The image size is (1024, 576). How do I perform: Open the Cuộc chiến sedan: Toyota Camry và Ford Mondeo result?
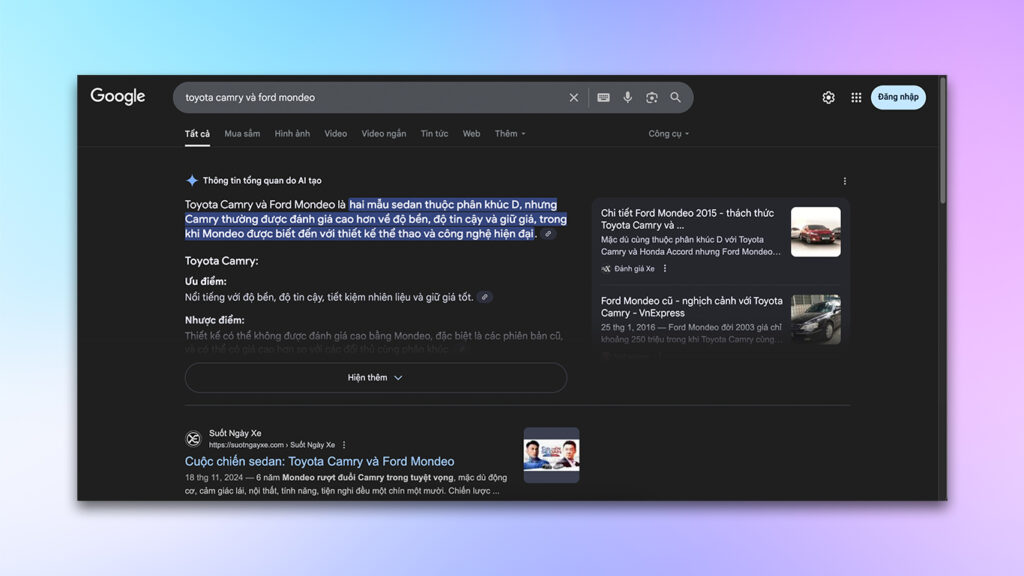[319, 461]
